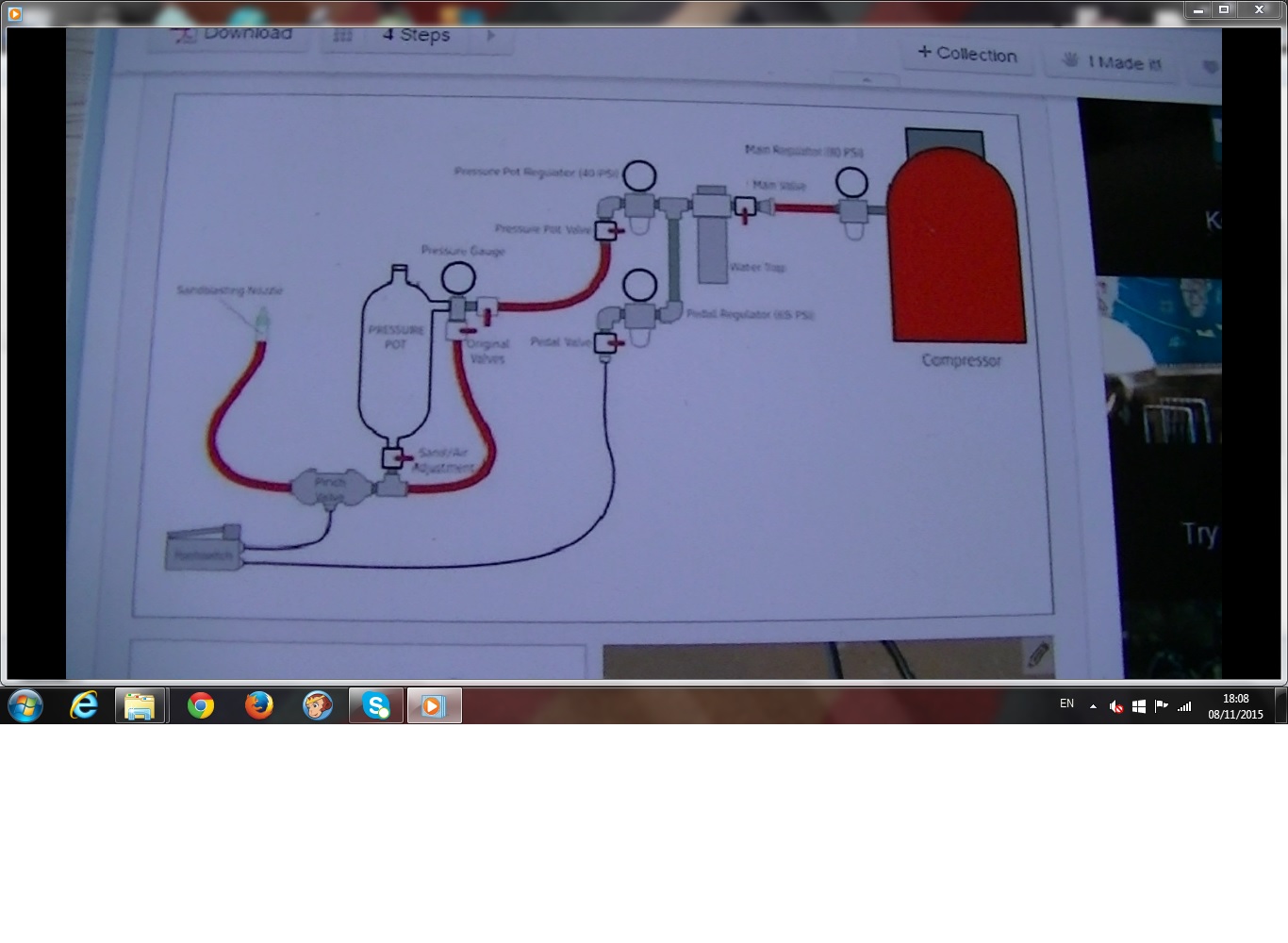Viewport: 1288px width, 943px height.
Task: Click the Show desktop strip beside the clock
Action: 1280,705
